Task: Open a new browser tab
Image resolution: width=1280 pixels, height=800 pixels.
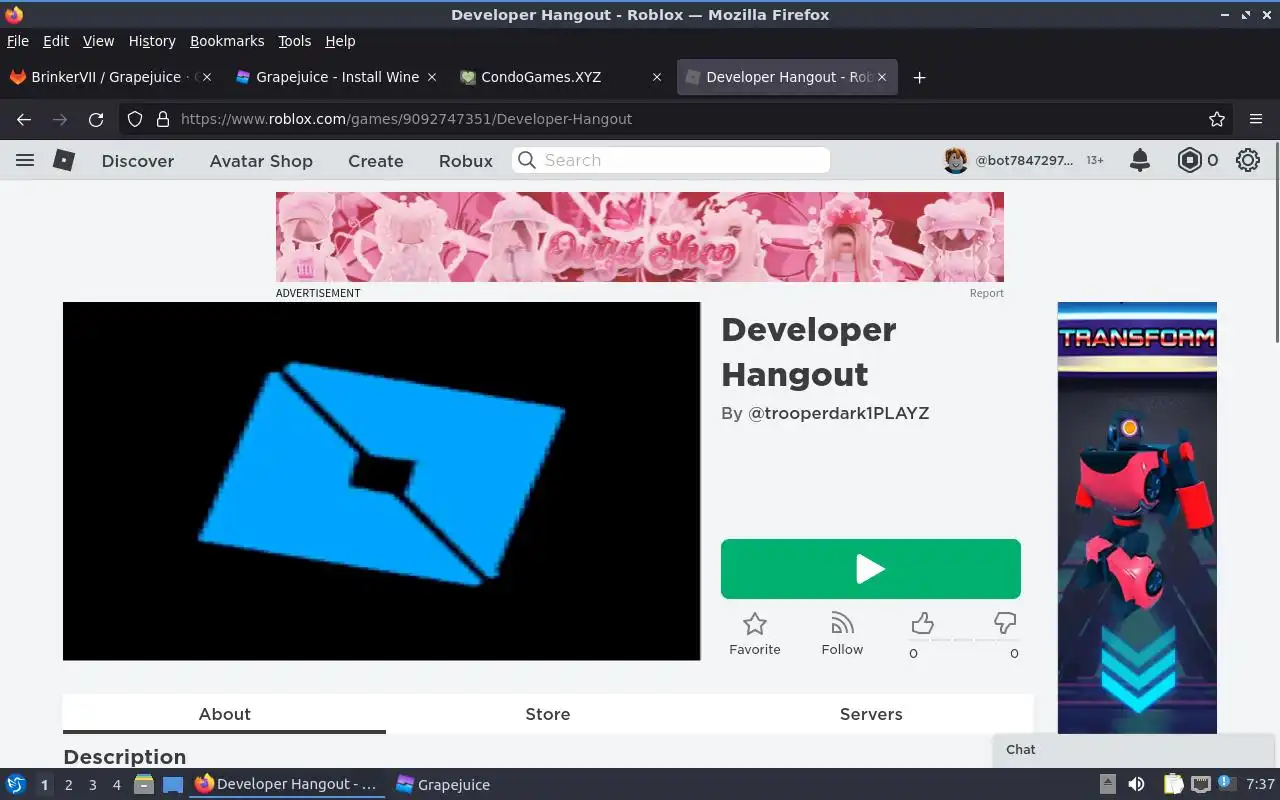Action: [x=920, y=77]
